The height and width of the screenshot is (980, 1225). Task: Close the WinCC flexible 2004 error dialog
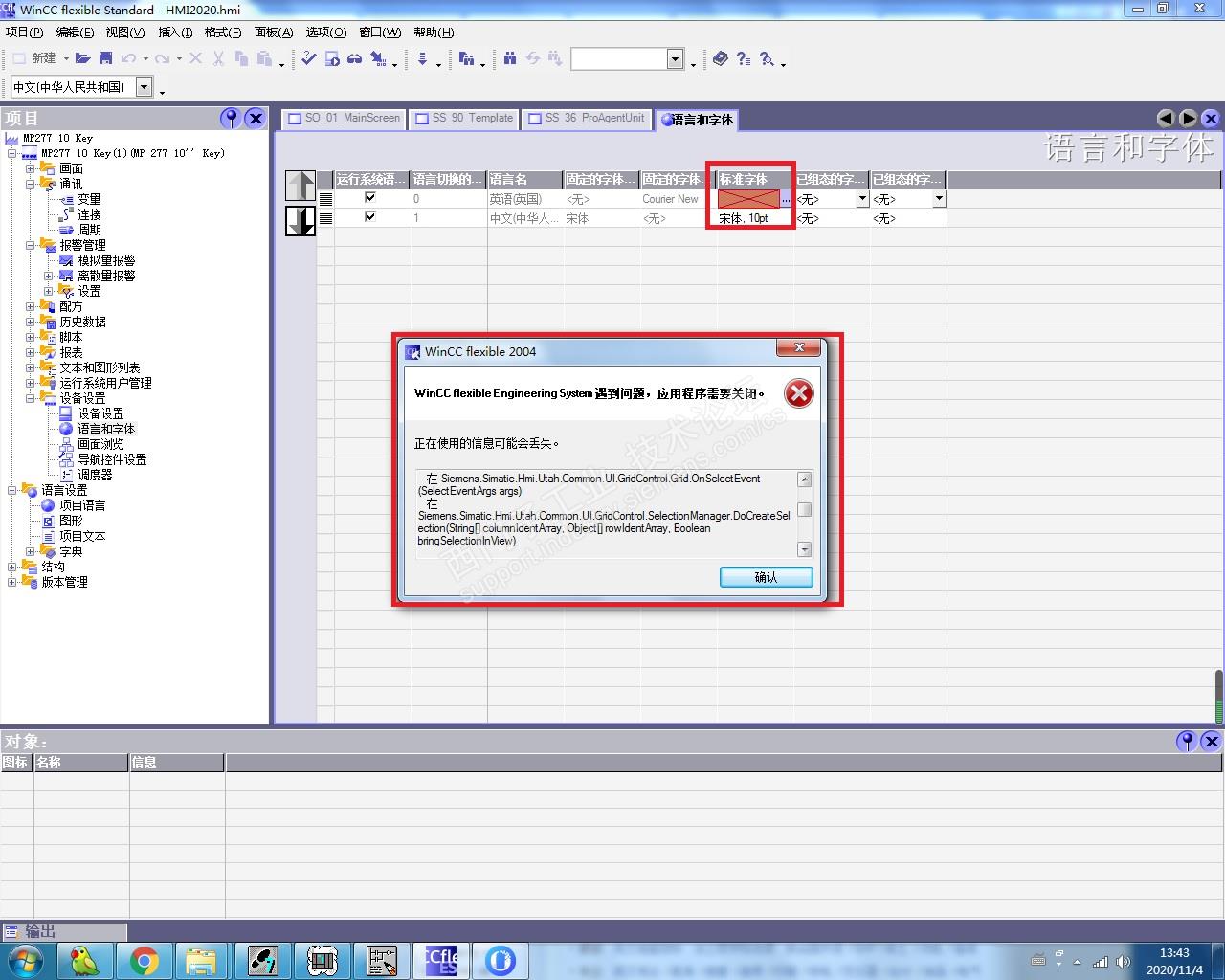tap(800, 348)
